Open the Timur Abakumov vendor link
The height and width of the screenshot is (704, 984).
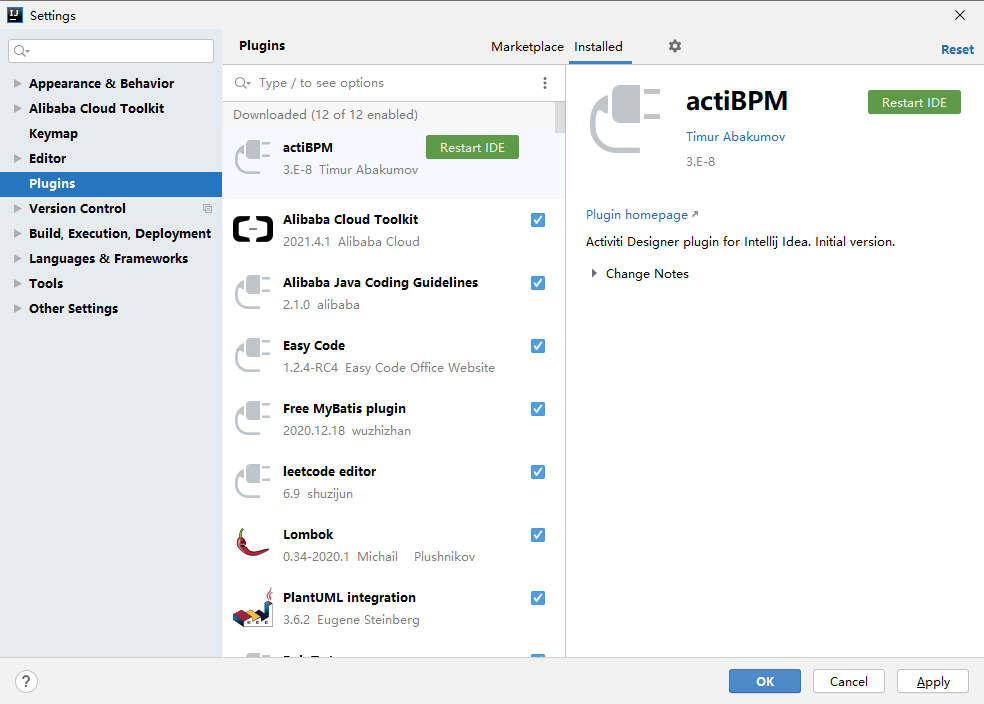point(735,137)
